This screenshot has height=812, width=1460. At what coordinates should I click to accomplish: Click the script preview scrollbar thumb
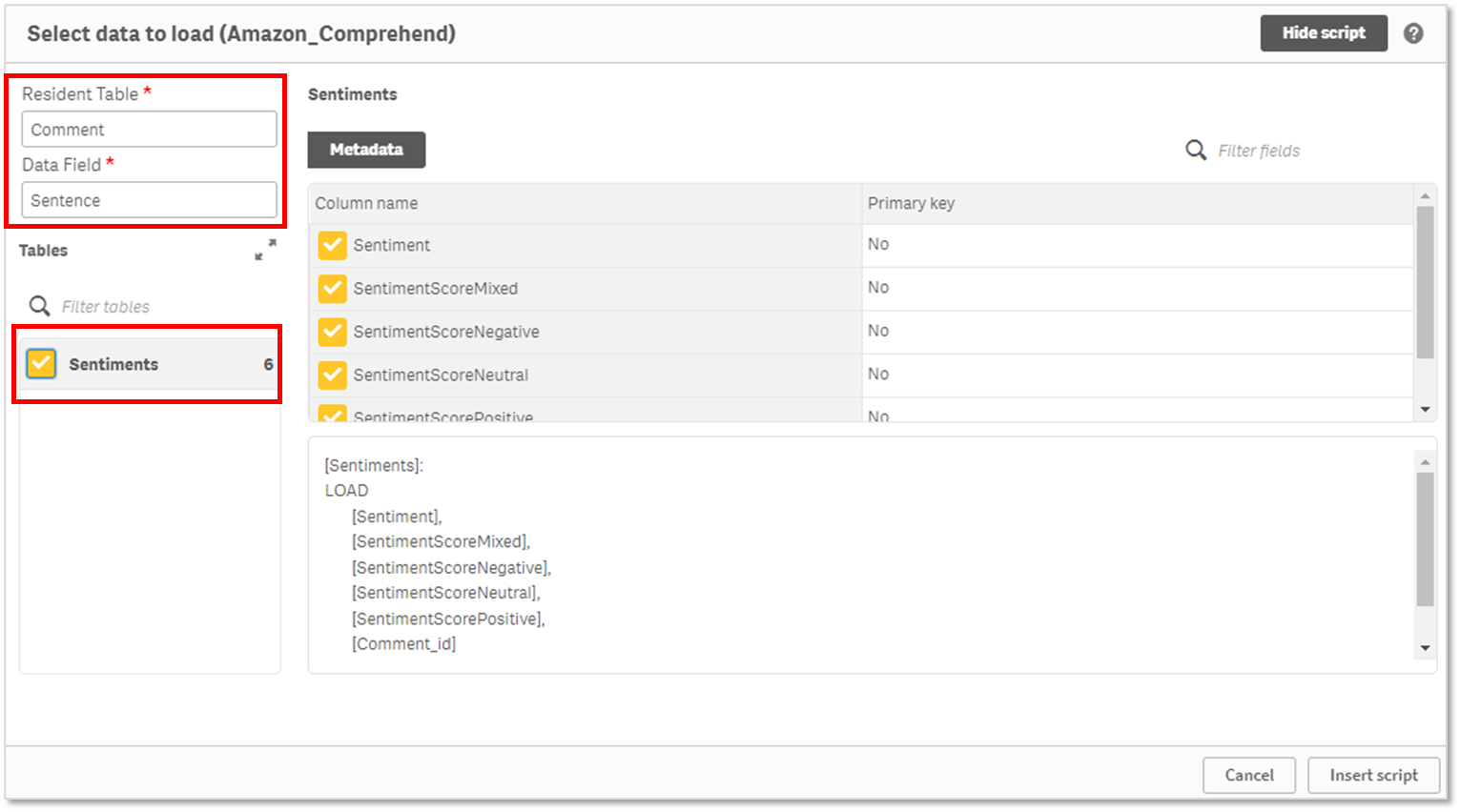tap(1426, 539)
